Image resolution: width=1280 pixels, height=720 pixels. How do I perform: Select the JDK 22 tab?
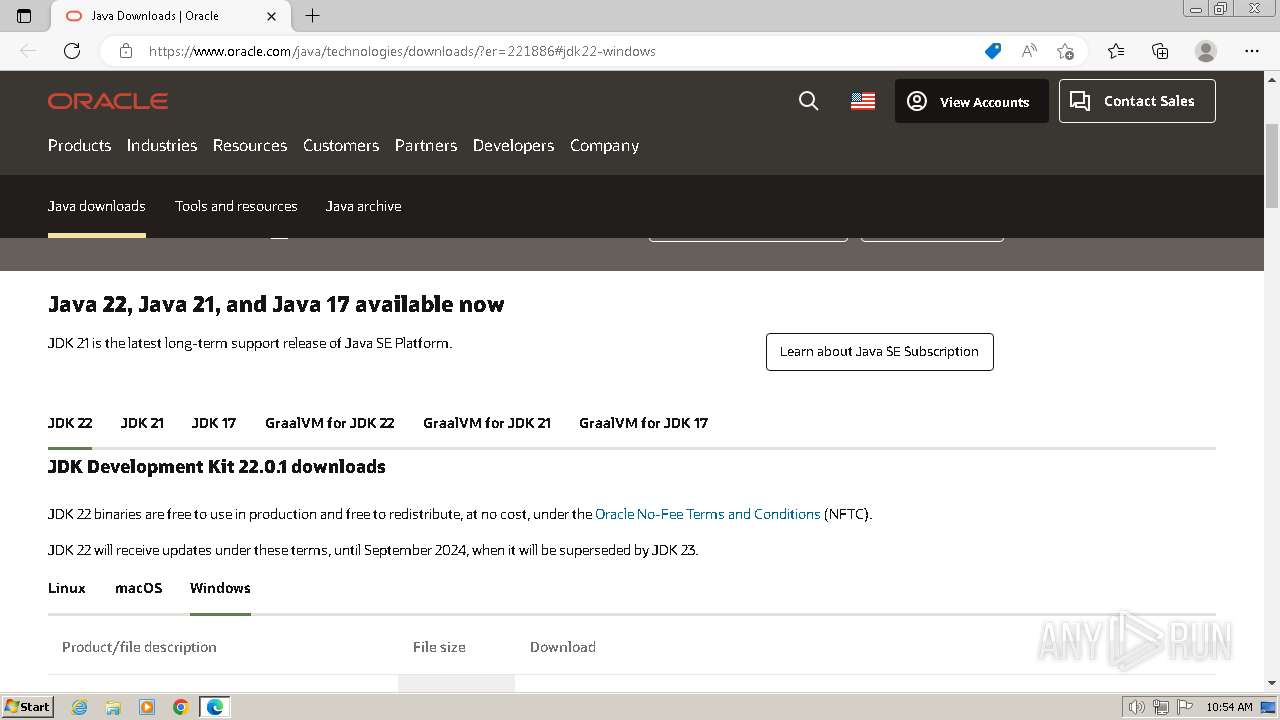[x=70, y=423]
